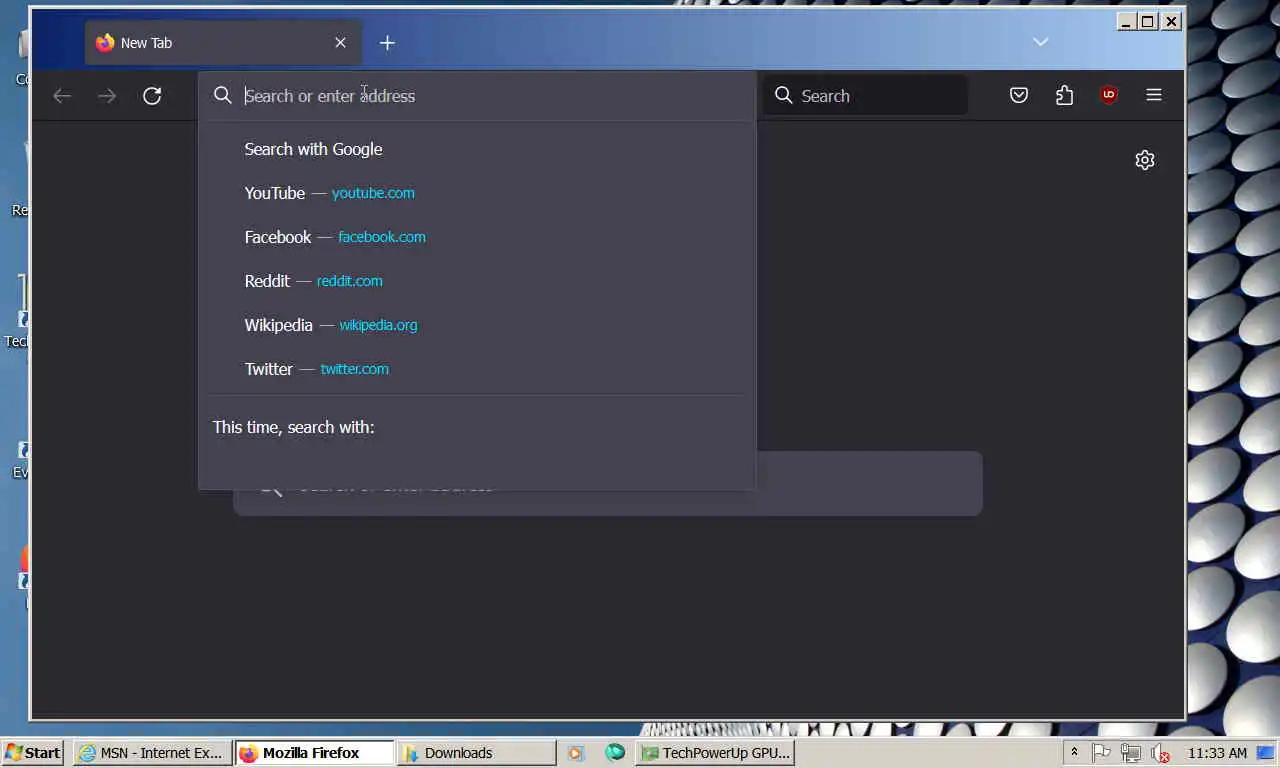Screen dimensions: 1280x768
Task: Choose Search with Google suggestion
Action: 477,149
